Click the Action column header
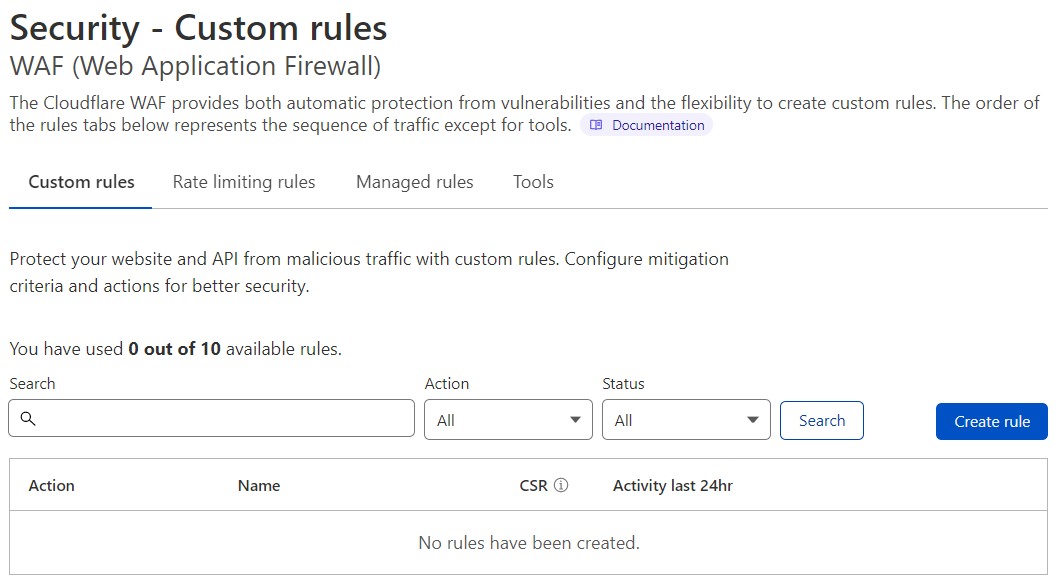This screenshot has width=1058, height=587. 51,485
